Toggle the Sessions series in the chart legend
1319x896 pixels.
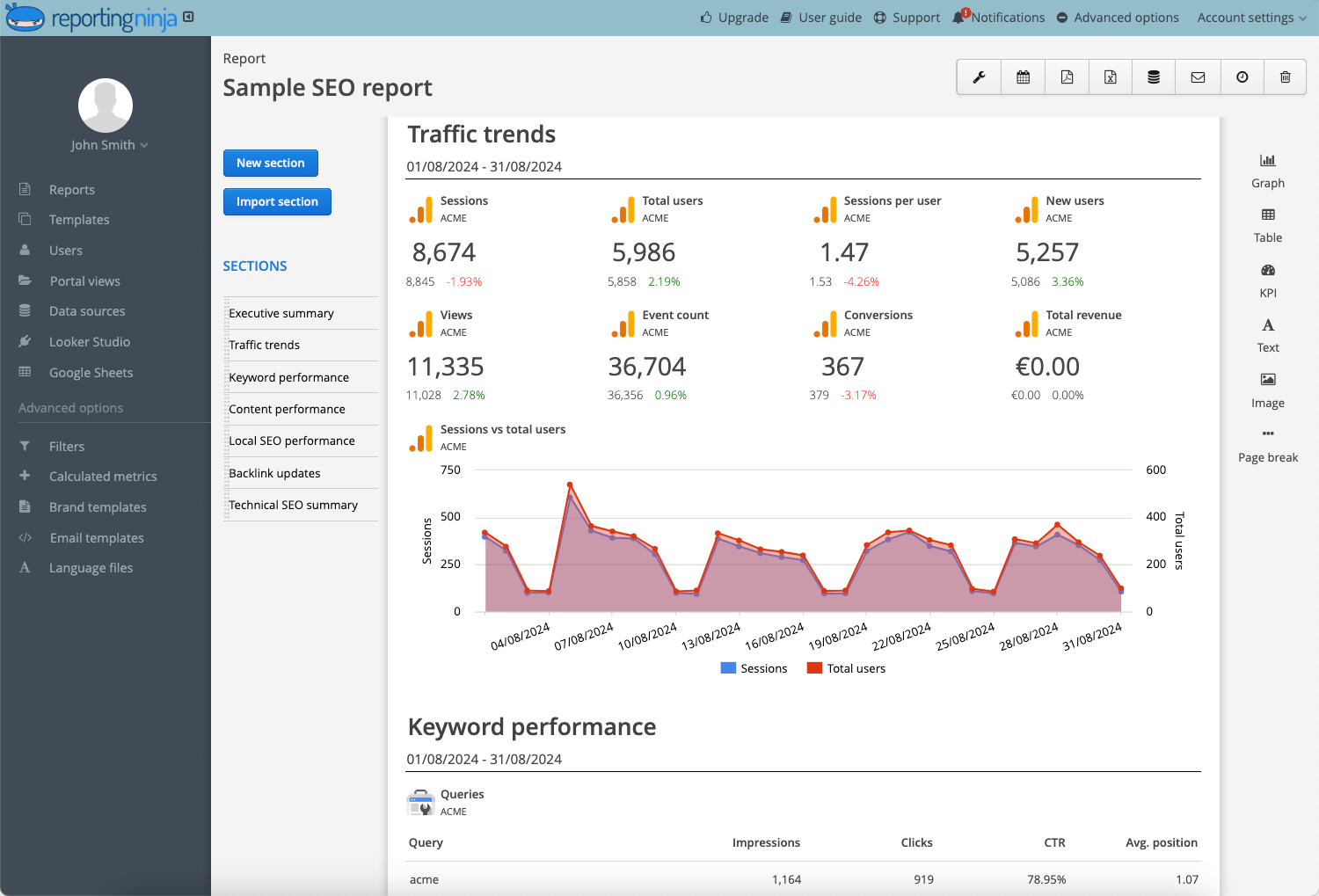coord(754,667)
